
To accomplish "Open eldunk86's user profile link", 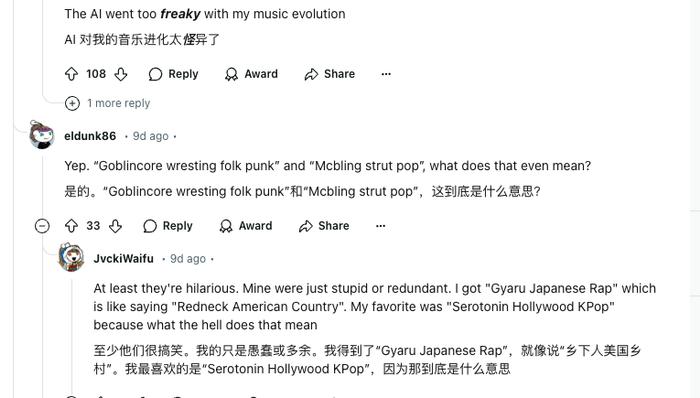I will (x=90, y=136).
